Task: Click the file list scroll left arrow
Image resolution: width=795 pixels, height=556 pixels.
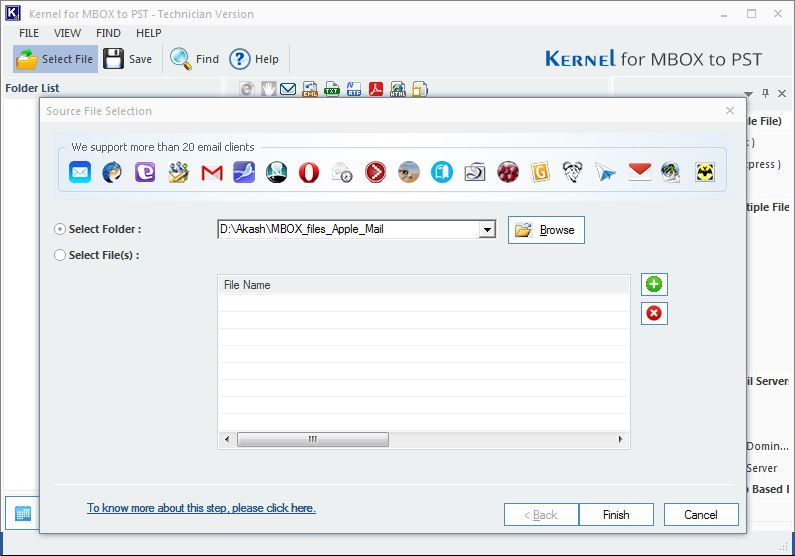Action: point(227,439)
